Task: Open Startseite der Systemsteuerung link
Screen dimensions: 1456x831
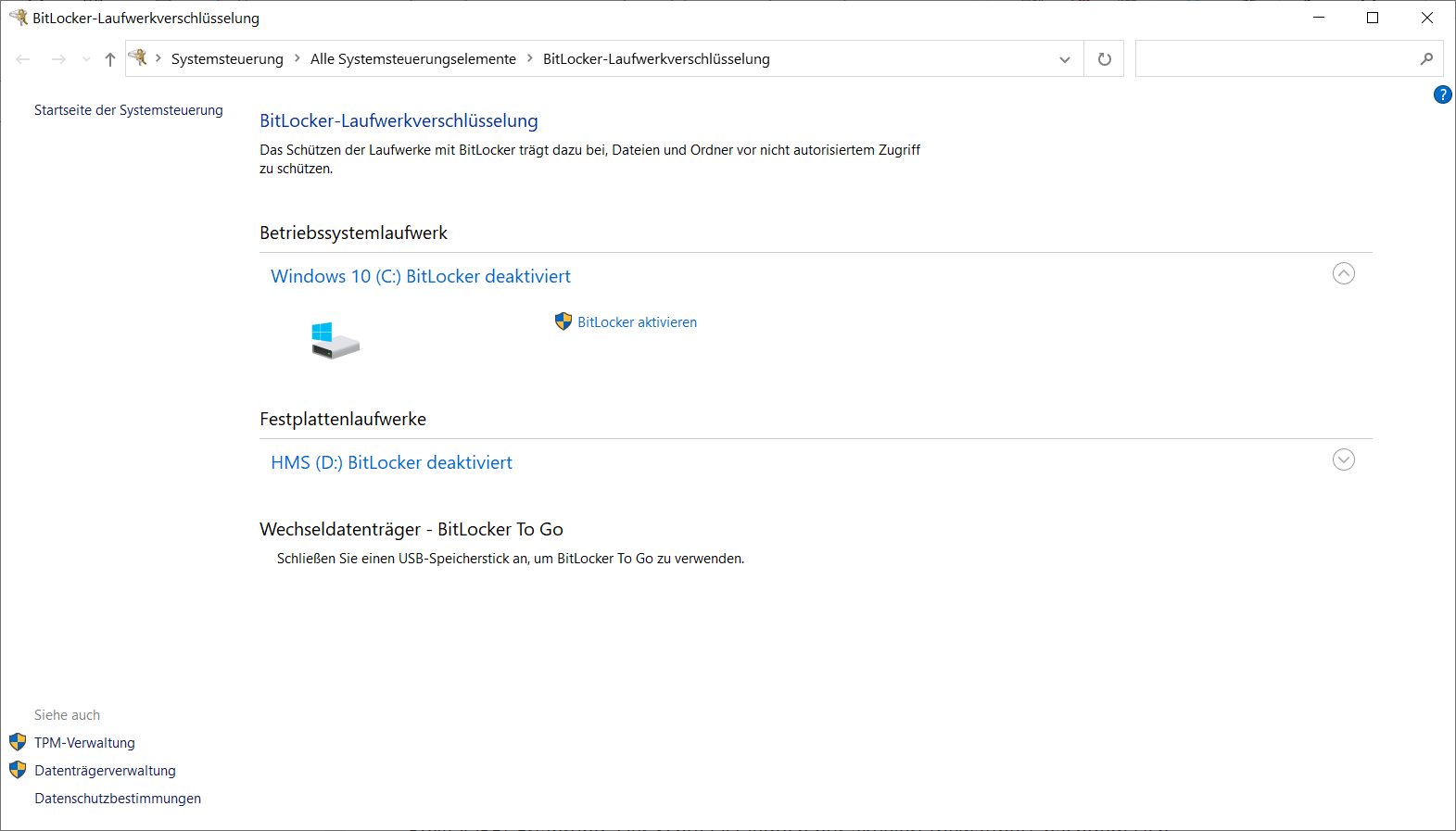Action: 129,110
